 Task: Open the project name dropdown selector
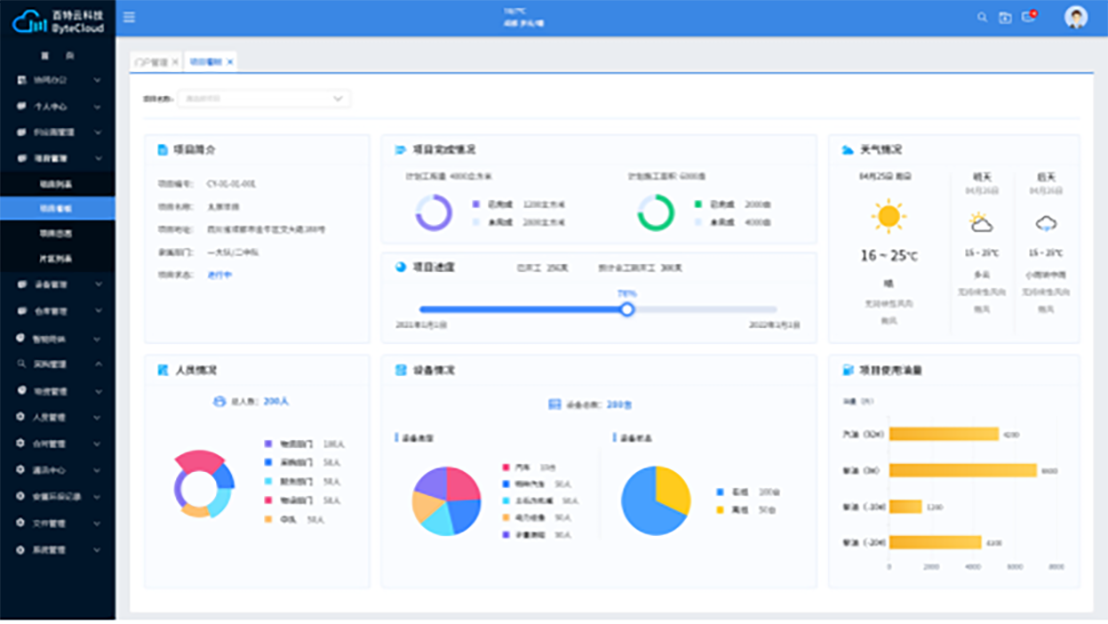click(x=264, y=99)
